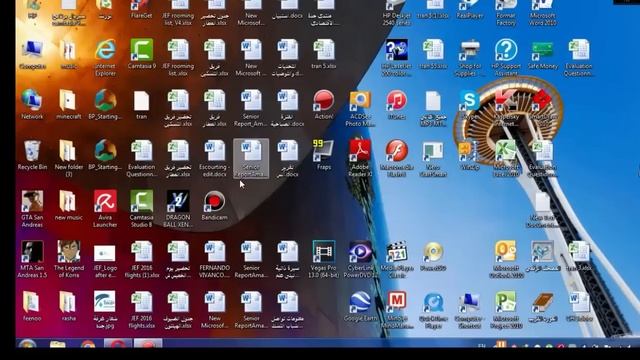Viewport: 640px width, 360px height.
Task: Launch HP Support Assistant
Action: click(506, 58)
